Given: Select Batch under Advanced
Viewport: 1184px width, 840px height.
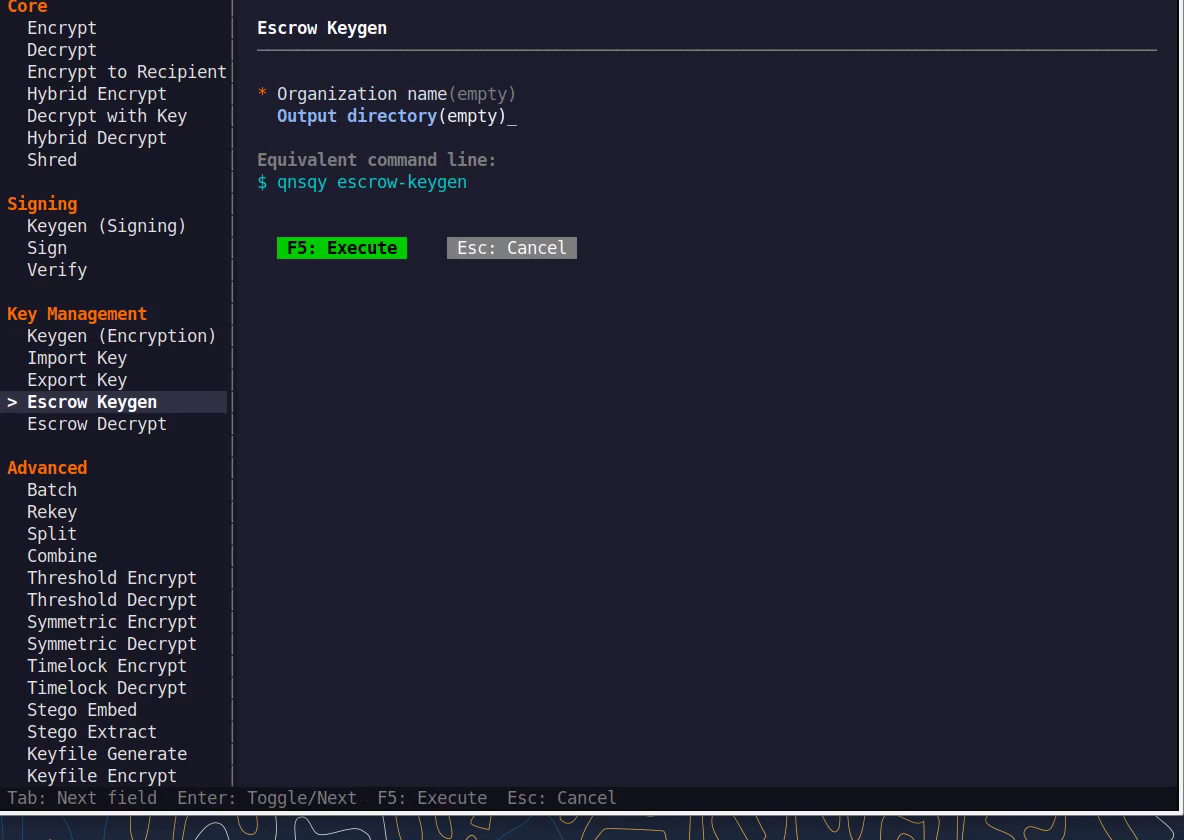Looking at the screenshot, I should point(52,489).
